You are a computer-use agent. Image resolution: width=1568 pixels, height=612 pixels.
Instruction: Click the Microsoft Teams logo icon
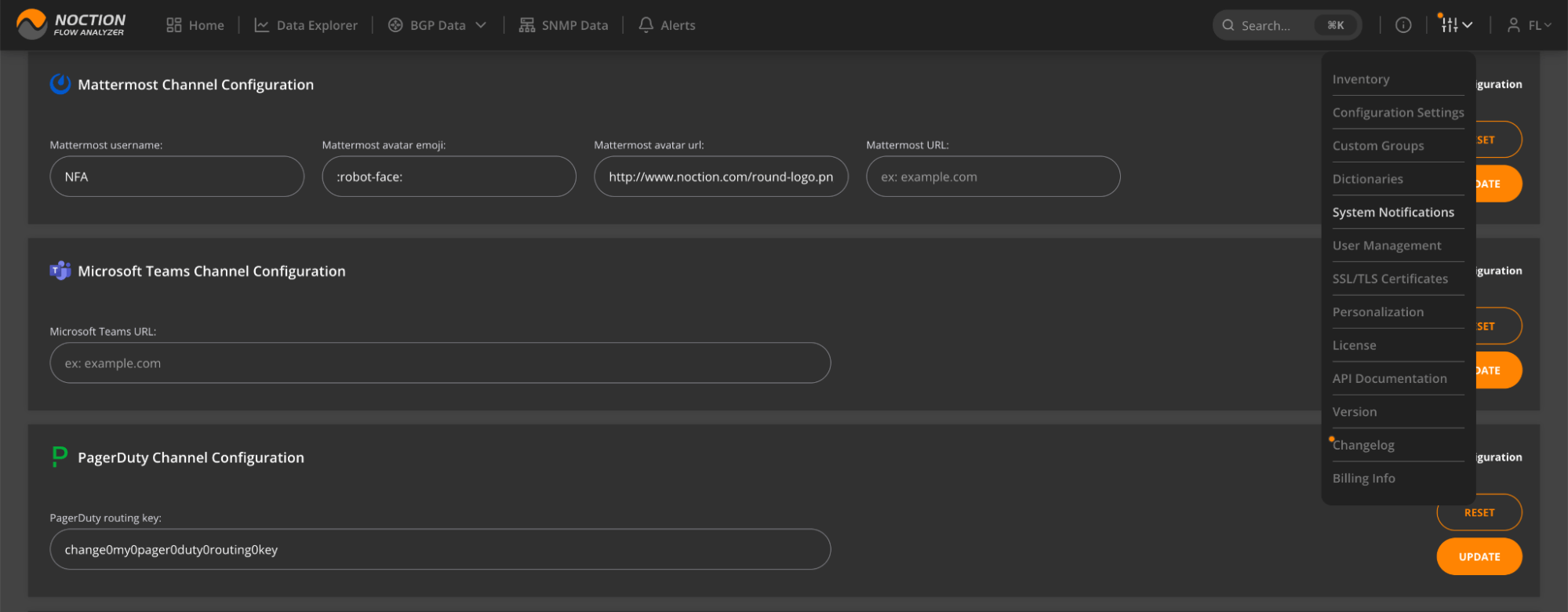pos(60,271)
